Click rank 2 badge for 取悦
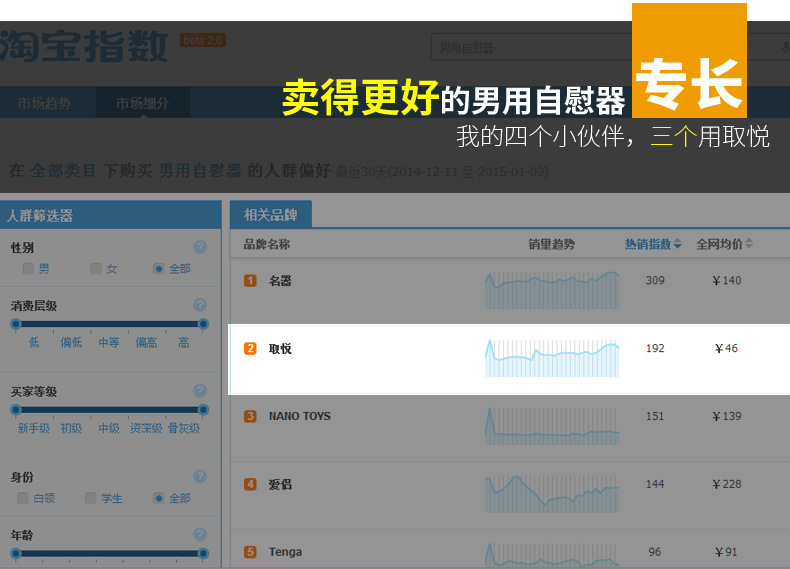Screen dimensions: 790x569 250,349
